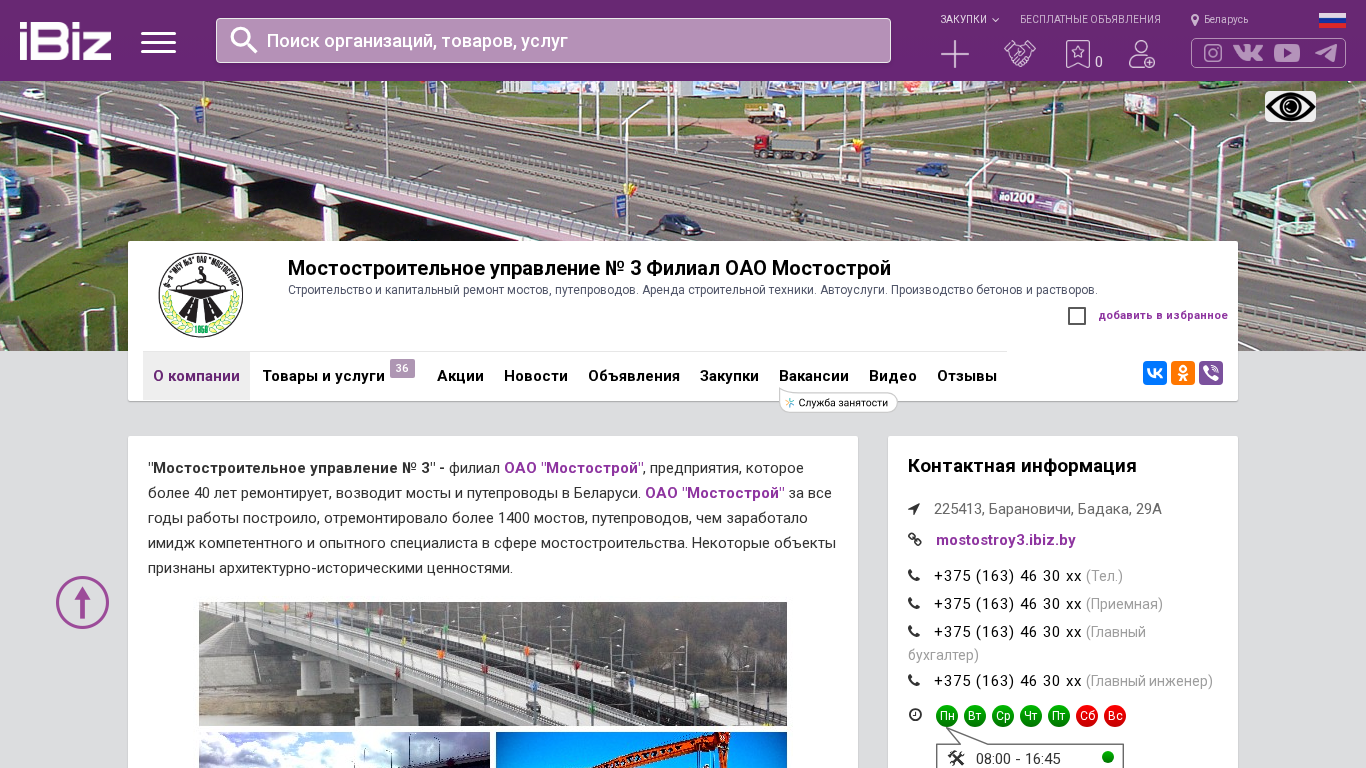Click phone icon next to Тел. number
Viewport: 1366px width, 768px height.
point(914,576)
